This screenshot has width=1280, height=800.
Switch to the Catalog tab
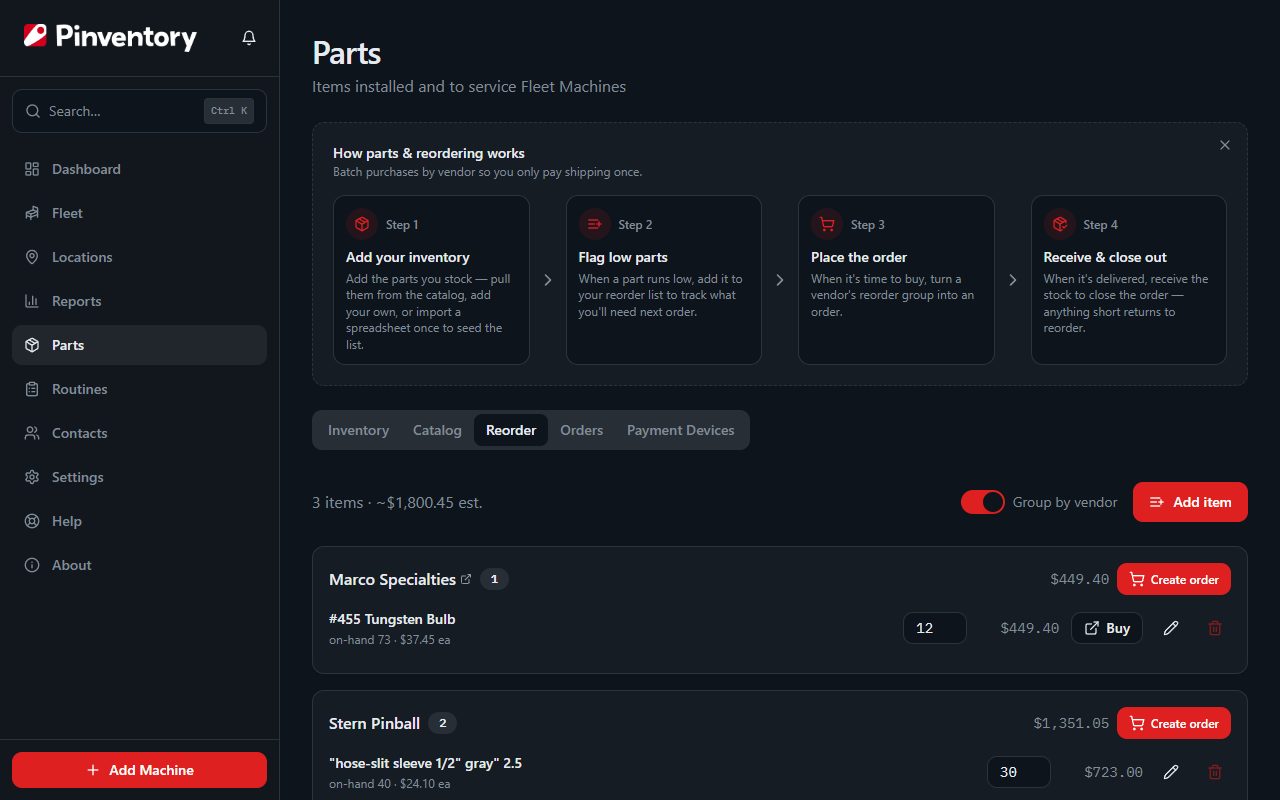click(x=437, y=430)
